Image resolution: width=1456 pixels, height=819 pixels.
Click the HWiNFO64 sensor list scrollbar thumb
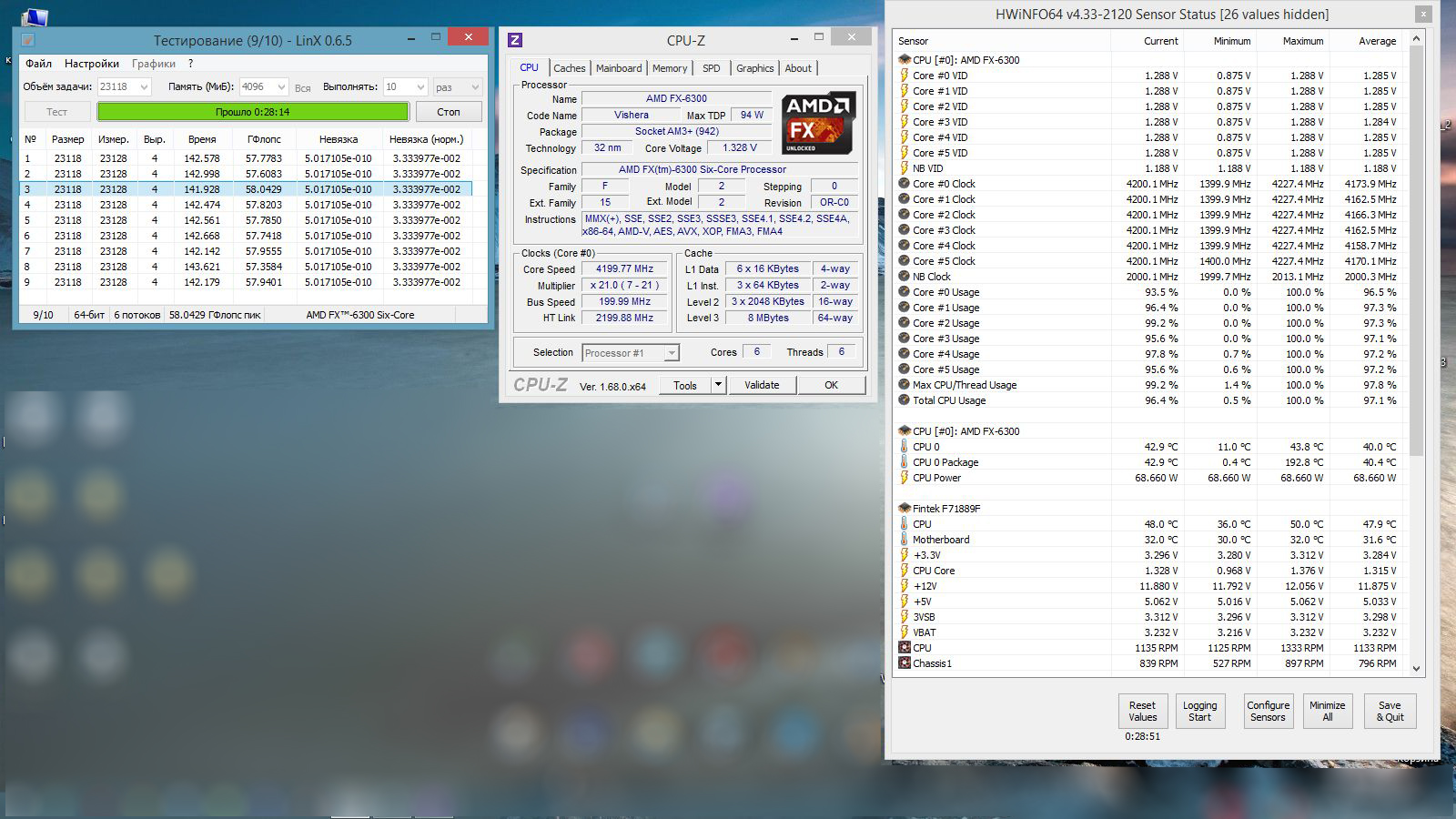(x=1416, y=250)
